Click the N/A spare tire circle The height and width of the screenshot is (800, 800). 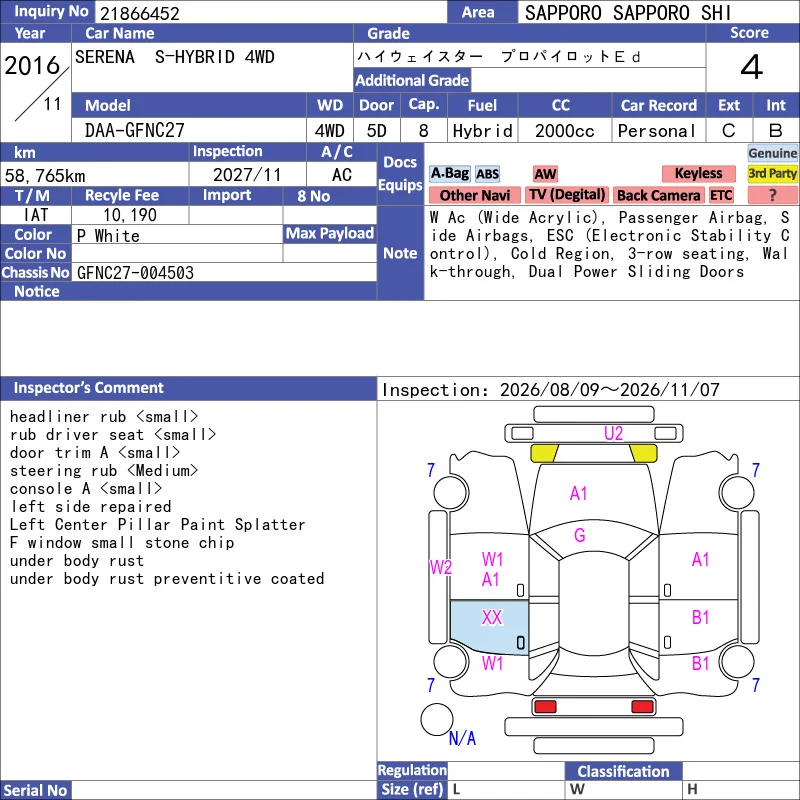[437, 719]
